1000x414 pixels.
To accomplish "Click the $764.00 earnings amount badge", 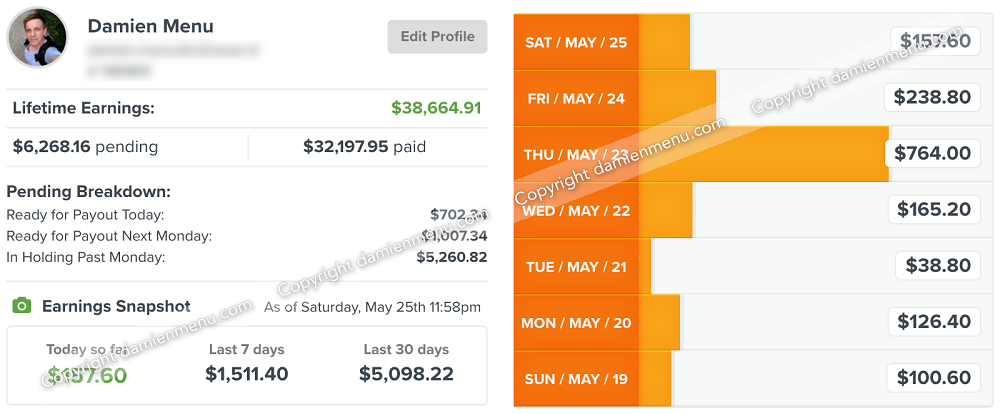I will click(932, 154).
